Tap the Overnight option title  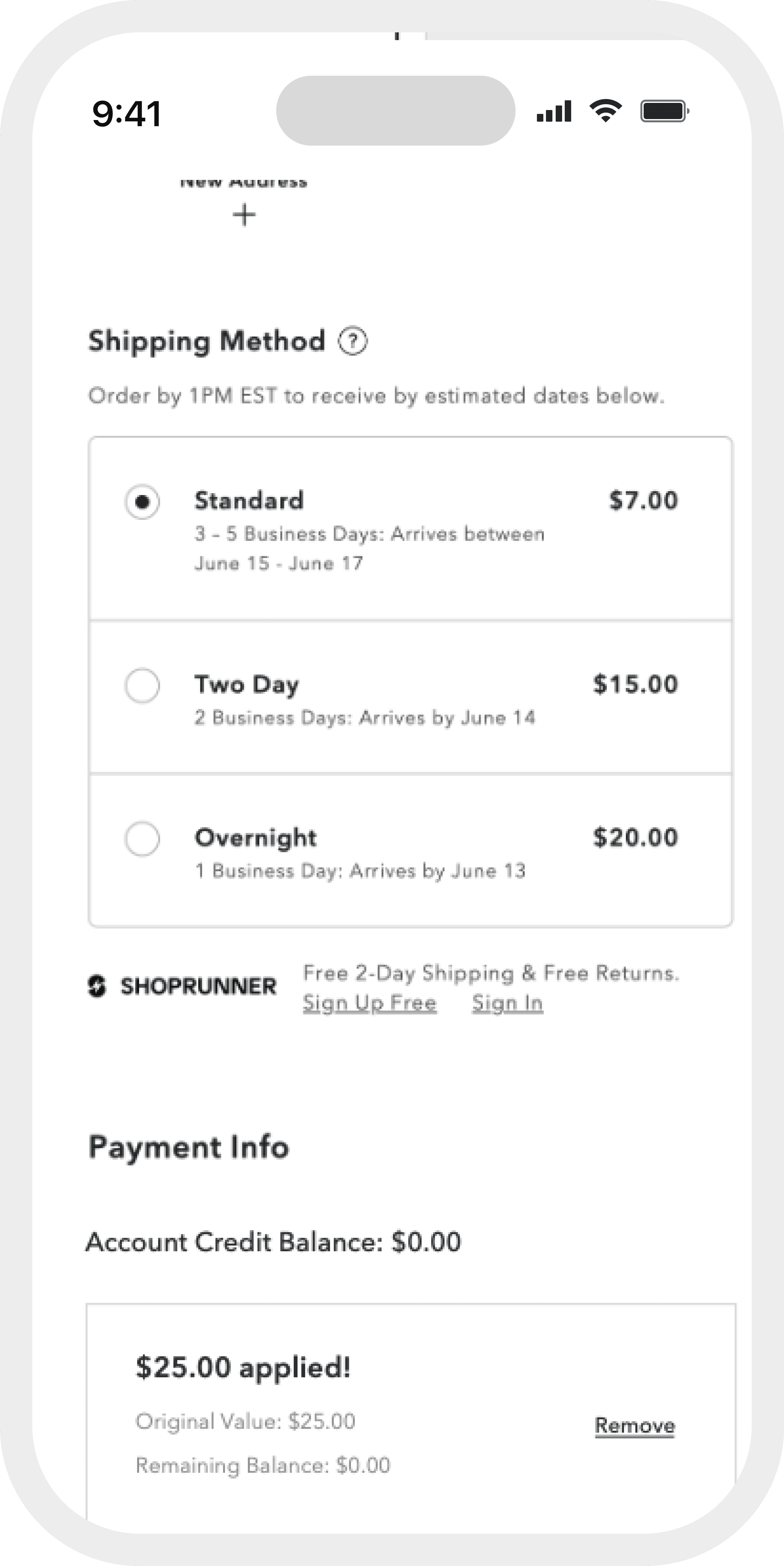(x=255, y=838)
